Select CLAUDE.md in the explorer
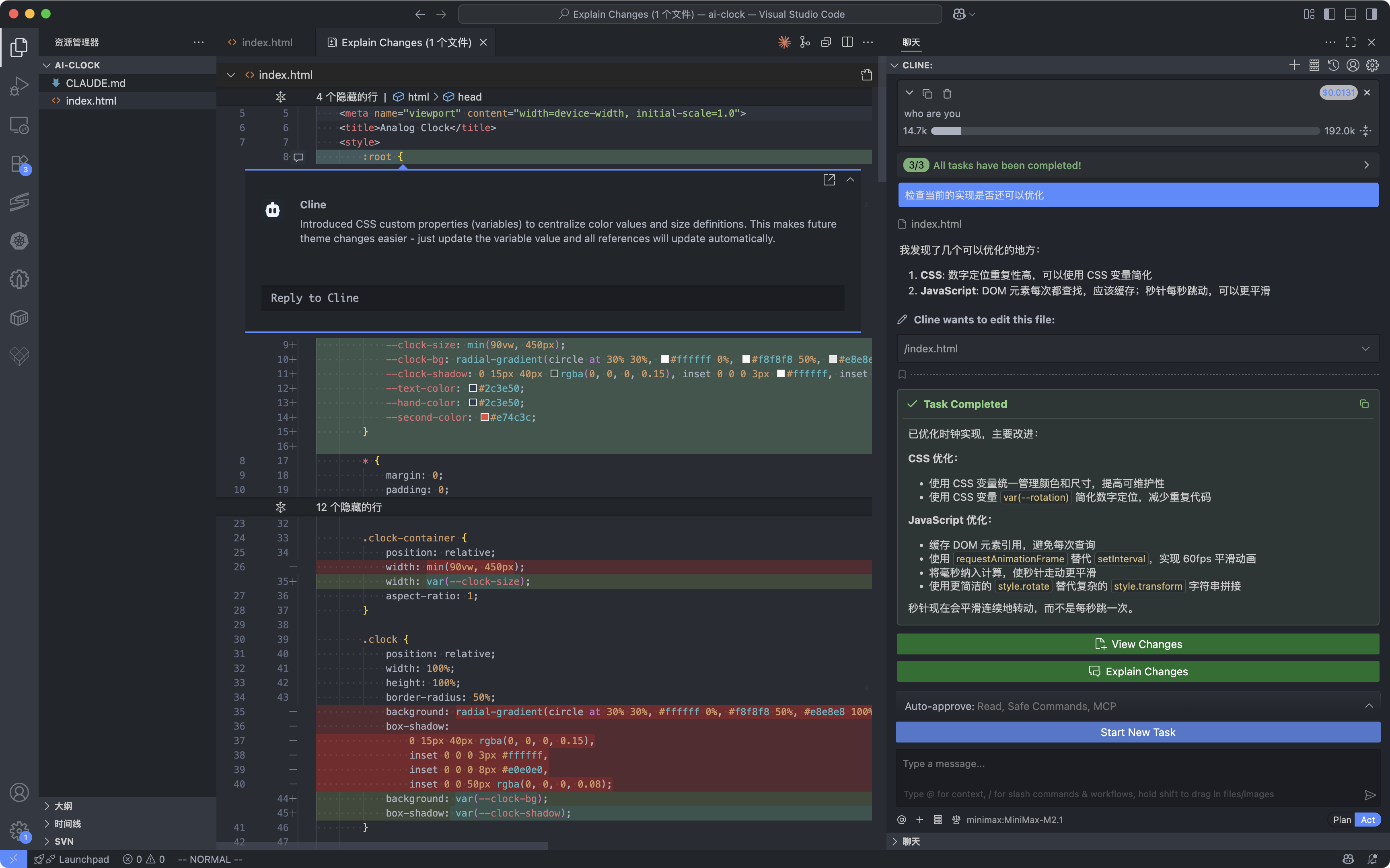1390x868 pixels. click(x=95, y=83)
